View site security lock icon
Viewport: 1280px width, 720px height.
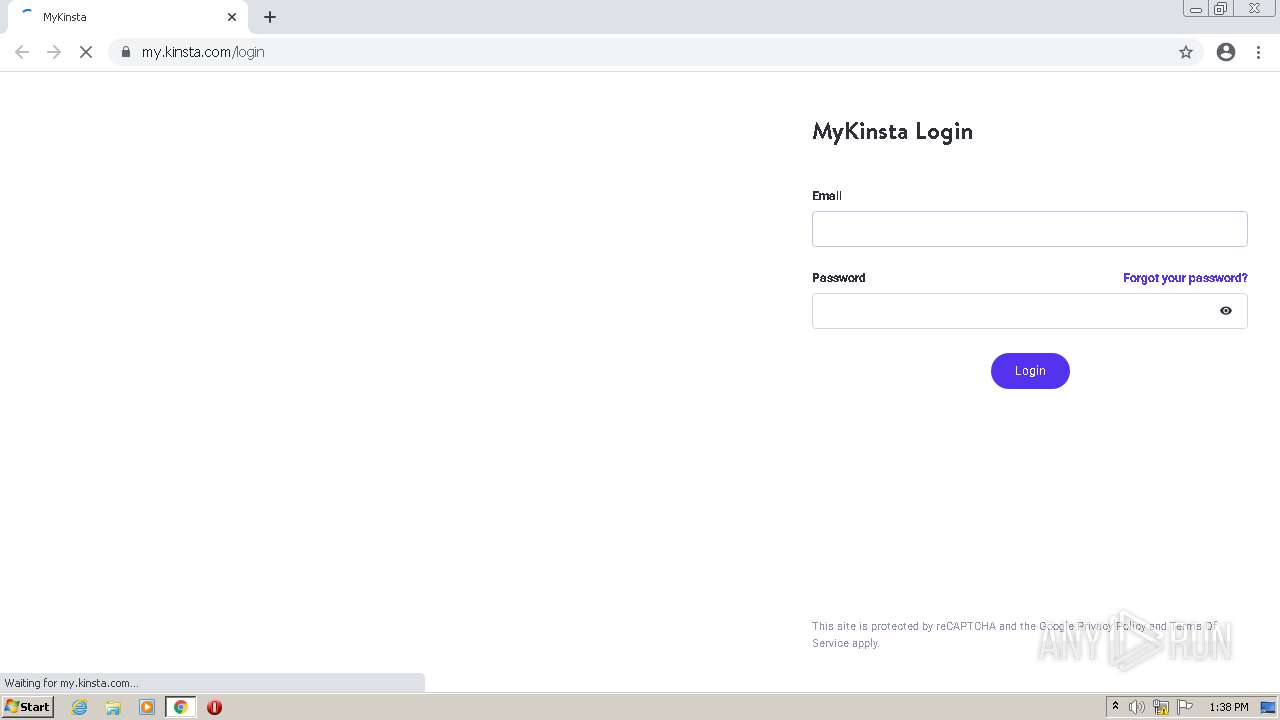point(126,52)
